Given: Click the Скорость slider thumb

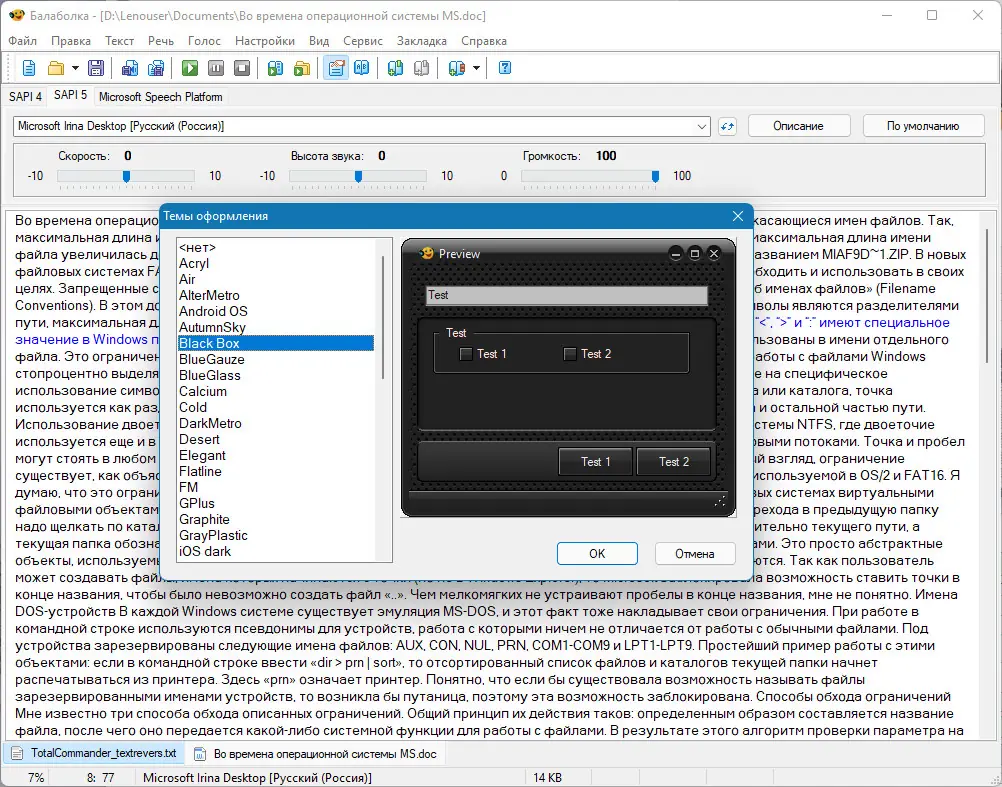Looking at the screenshot, I should 127,176.
